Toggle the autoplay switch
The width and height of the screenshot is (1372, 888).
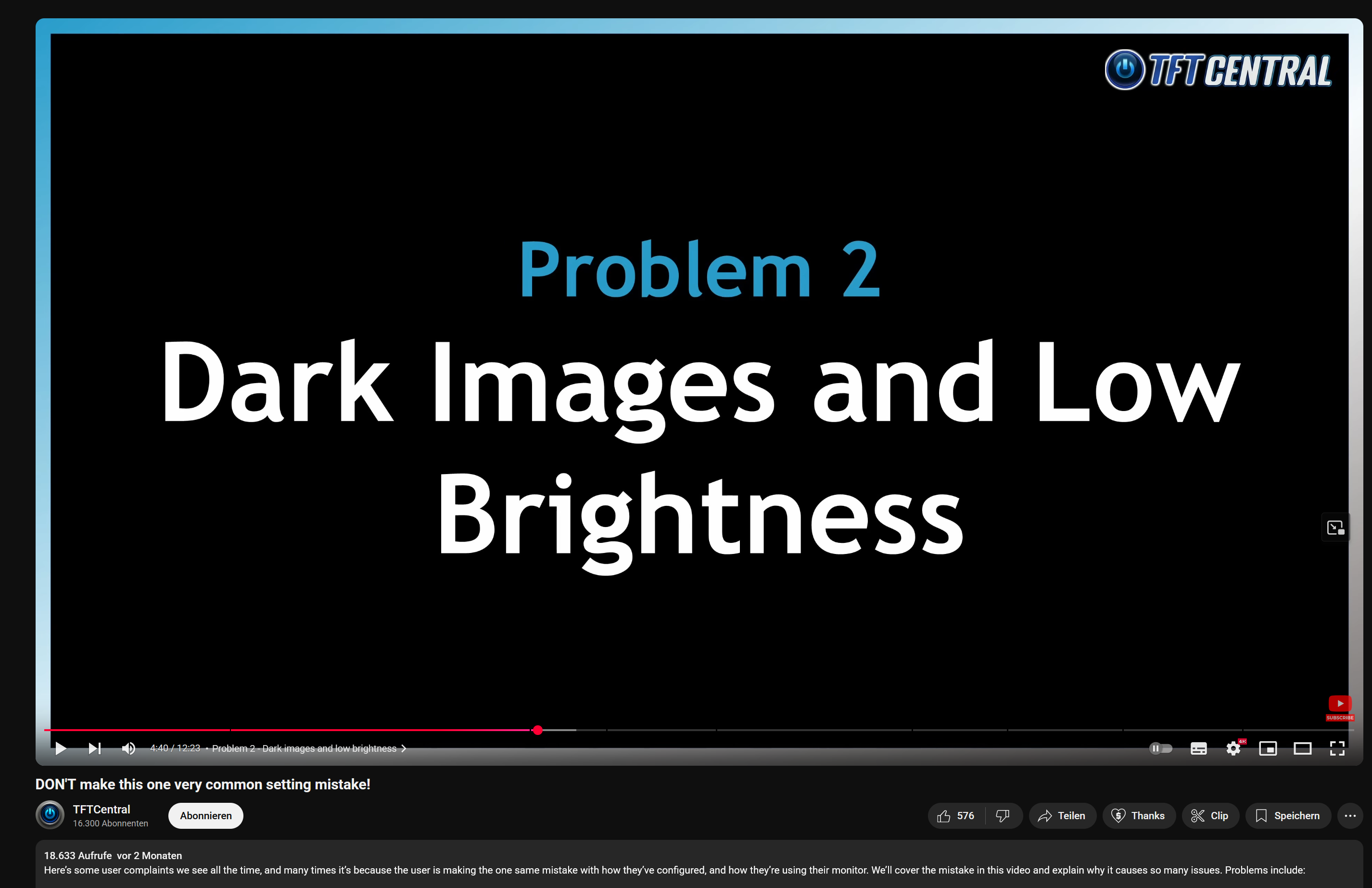(x=1160, y=748)
